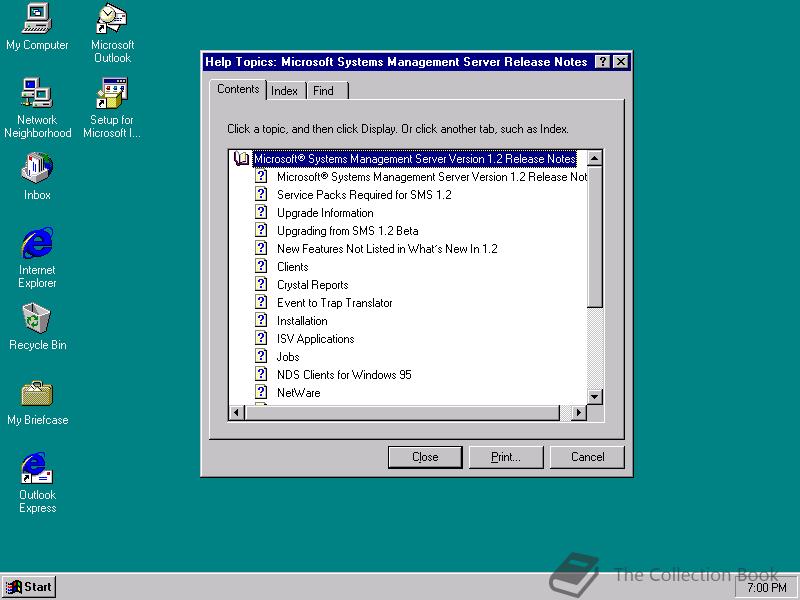Click the horizontal scrollbar left arrow

(236, 412)
